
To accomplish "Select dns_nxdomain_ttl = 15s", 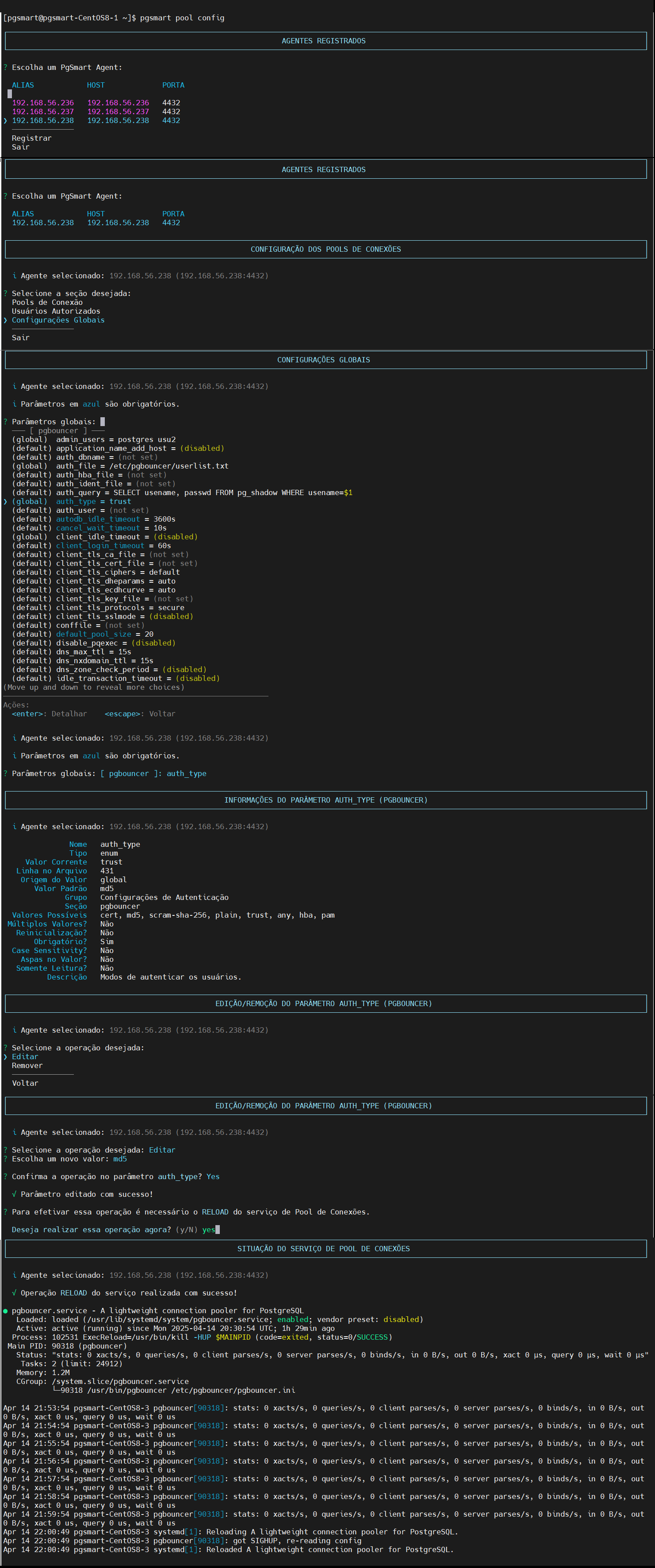I will 83,661.
